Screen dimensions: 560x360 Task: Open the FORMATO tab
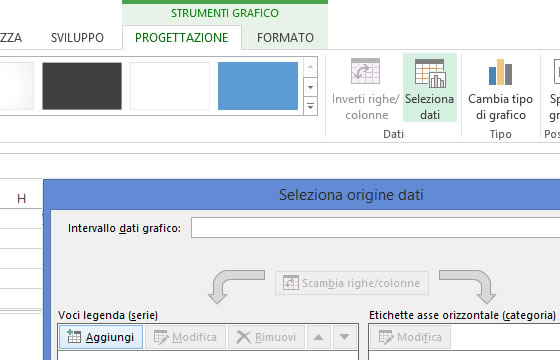285,38
